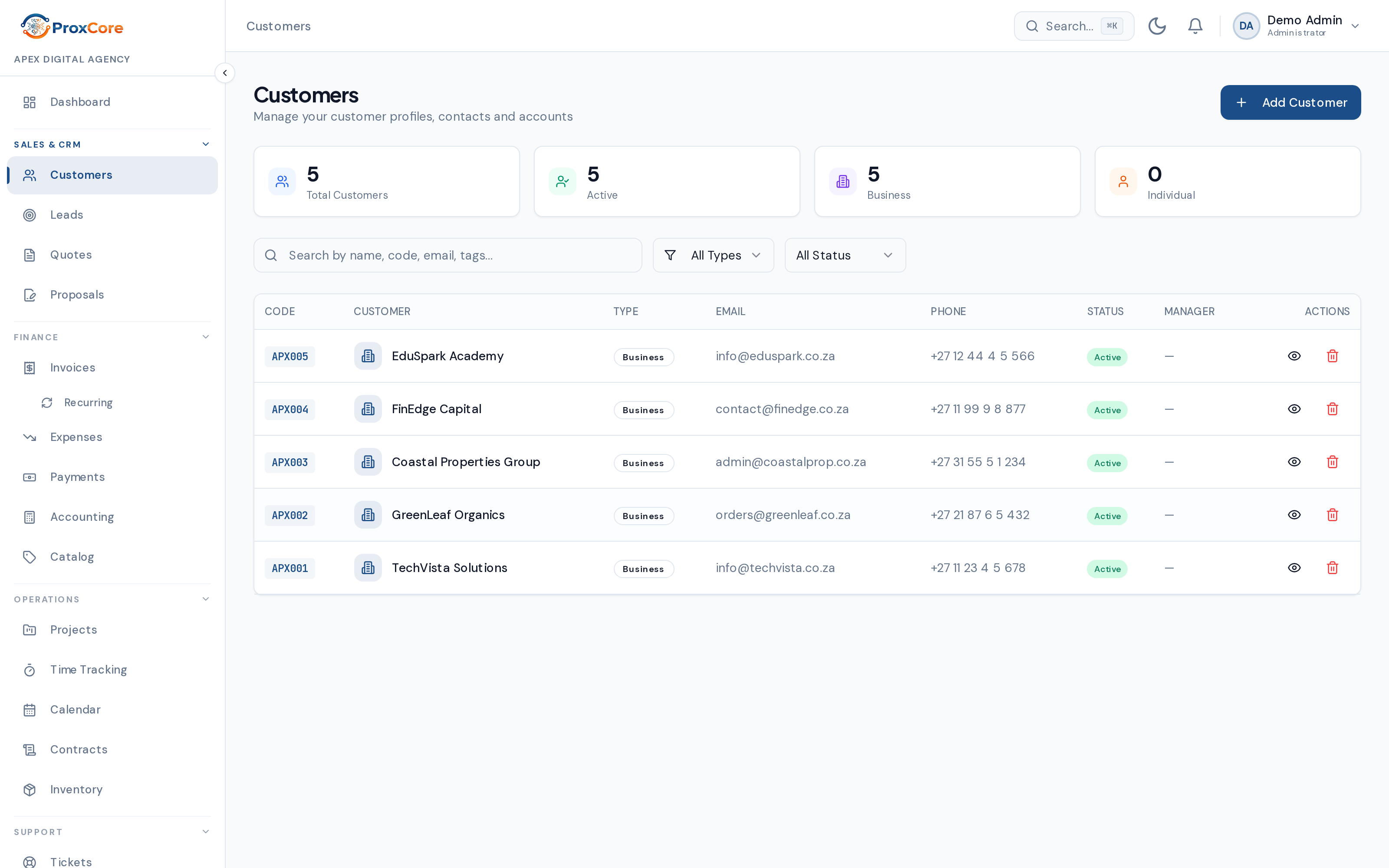The width and height of the screenshot is (1389, 868).
Task: Open All Types filter dropdown
Action: 713,255
